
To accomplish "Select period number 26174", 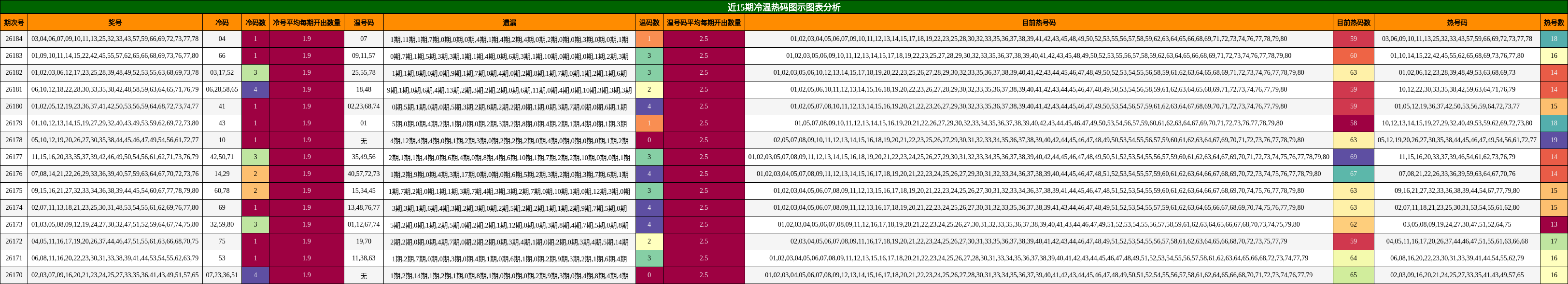I will coord(14,208).
